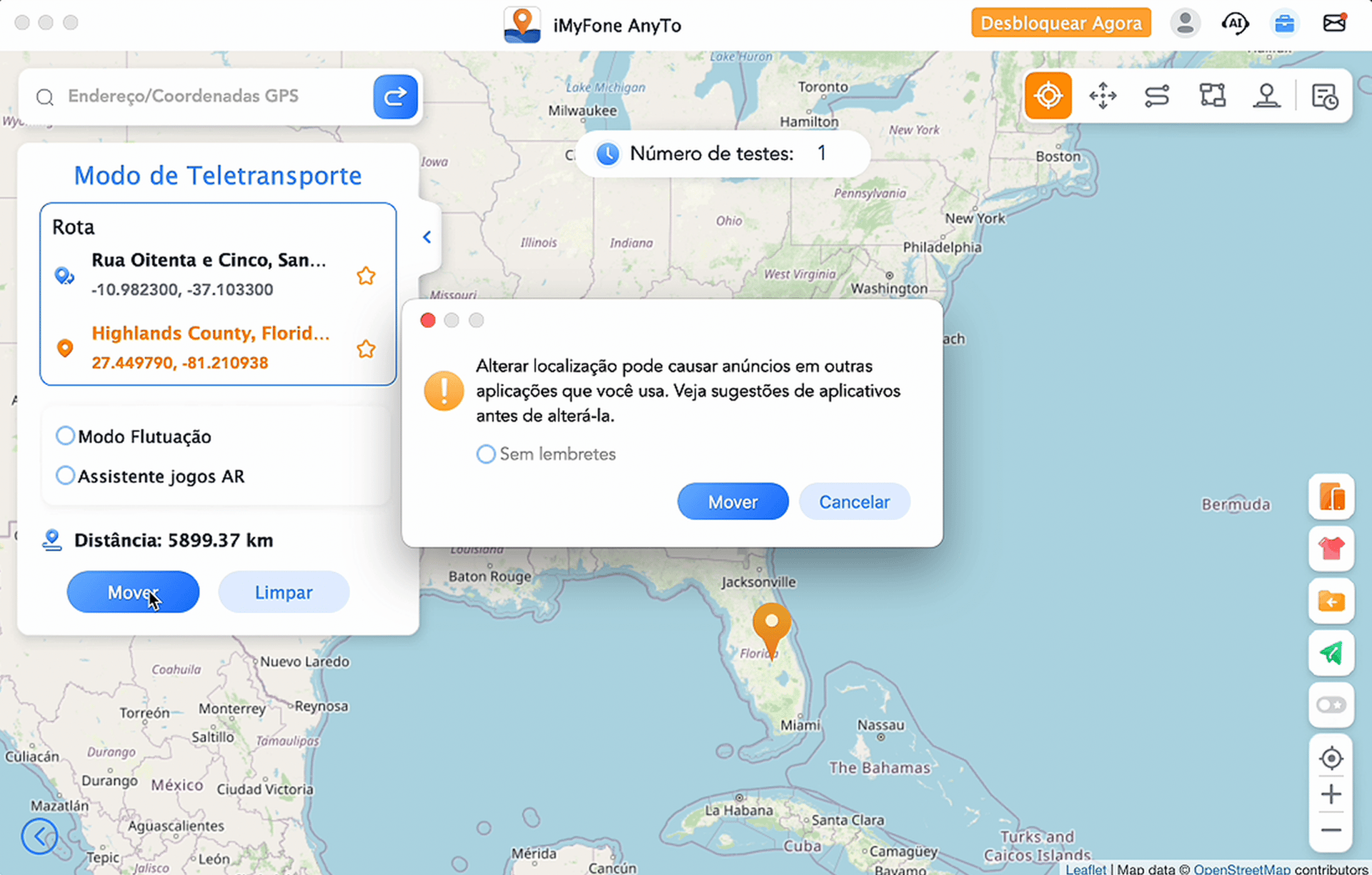
Task: Select the Teleport mode crosshair icon
Action: 1048,96
